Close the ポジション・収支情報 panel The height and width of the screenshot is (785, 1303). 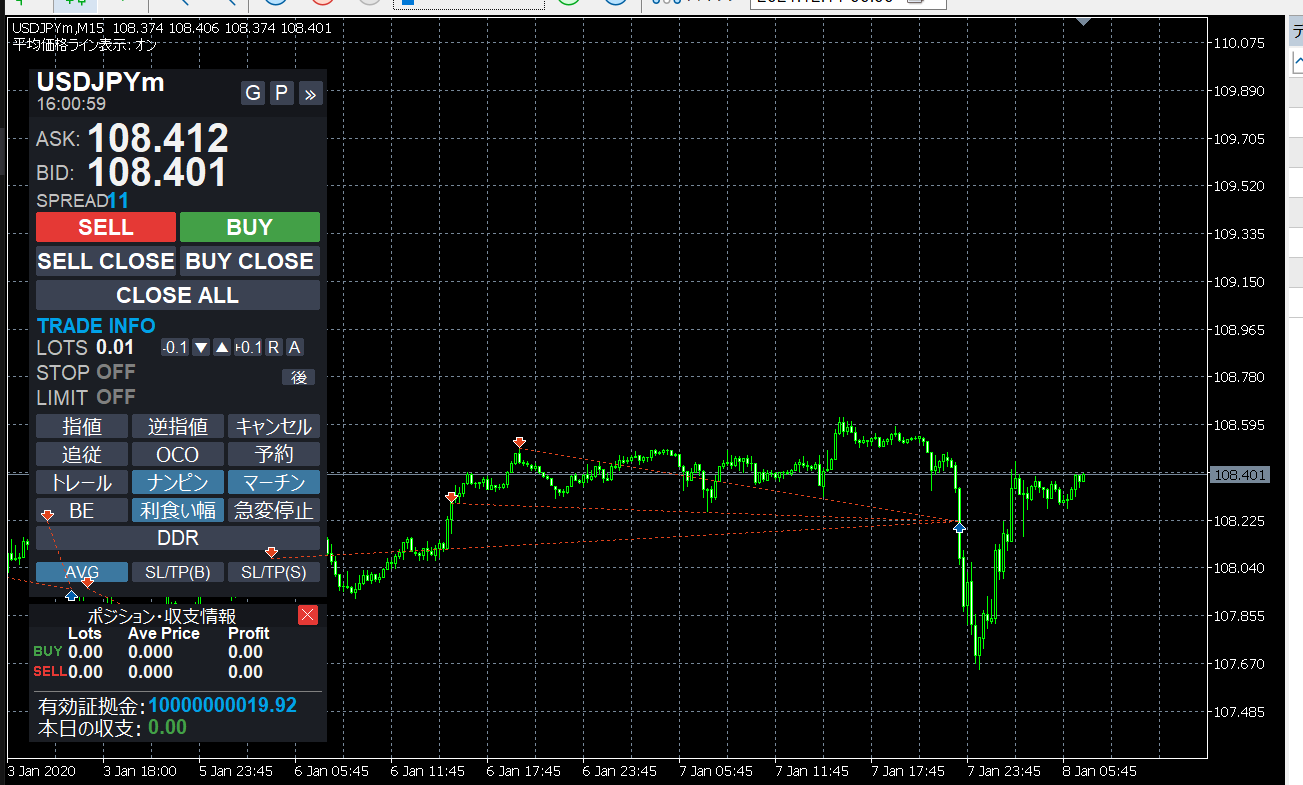pyautogui.click(x=308, y=615)
